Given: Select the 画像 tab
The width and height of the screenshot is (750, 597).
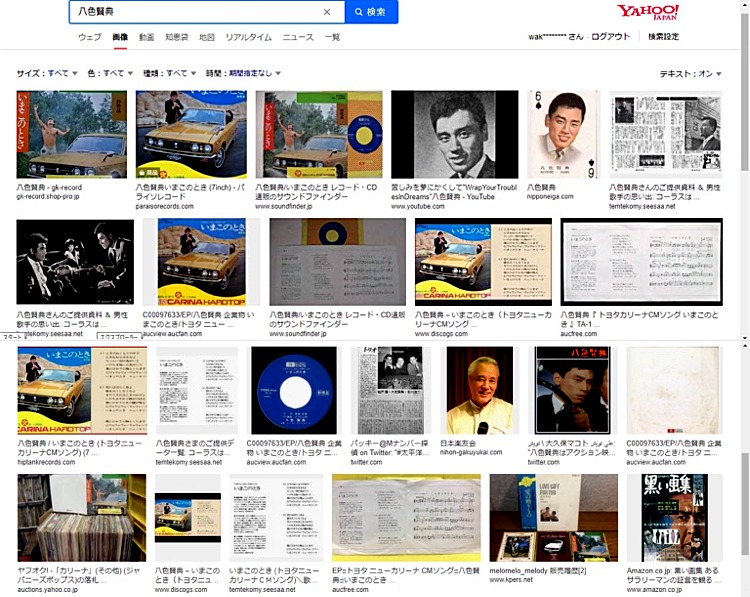Looking at the screenshot, I should click(120, 37).
